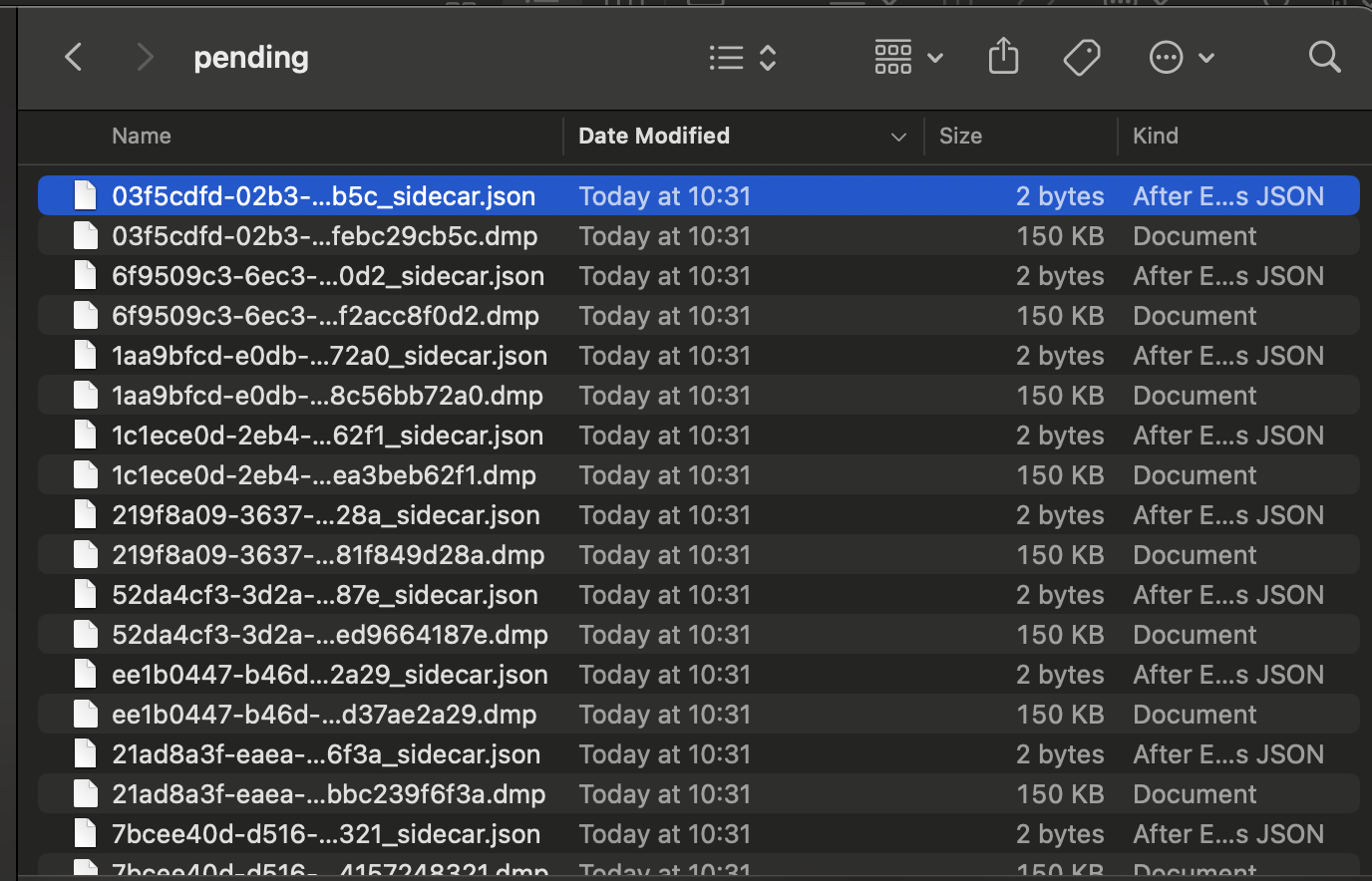
Task: Click document icon of 03f5cdfd .dmp row
Action: pyautogui.click(x=86, y=235)
